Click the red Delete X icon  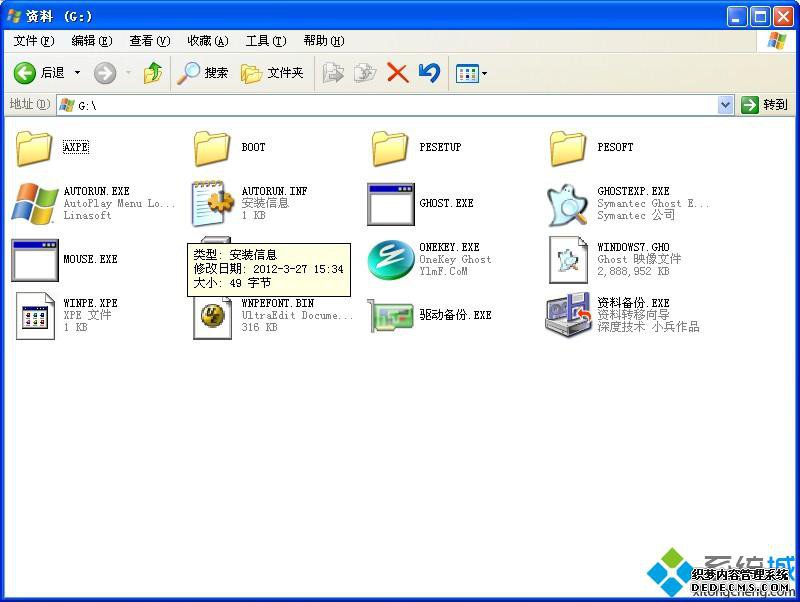(397, 73)
